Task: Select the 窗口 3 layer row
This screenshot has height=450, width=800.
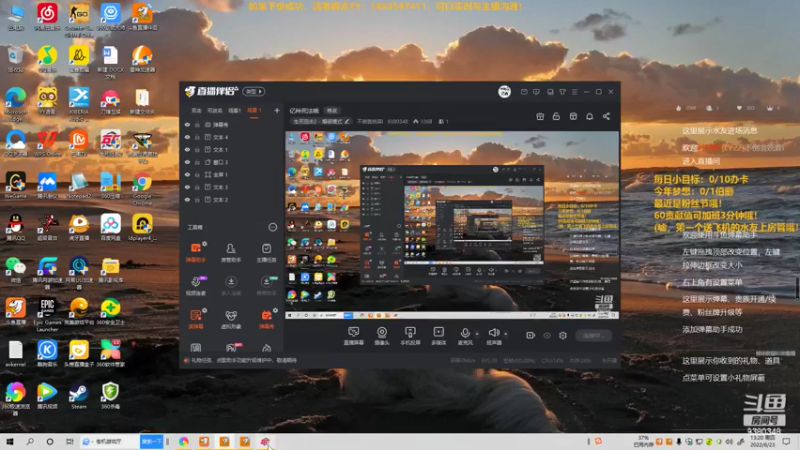Action: click(232, 162)
